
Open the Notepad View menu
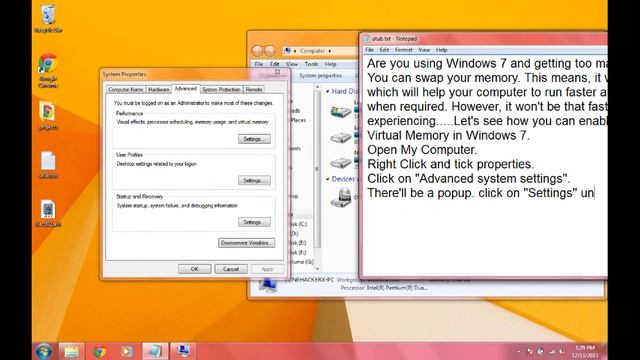pyautogui.click(x=424, y=50)
